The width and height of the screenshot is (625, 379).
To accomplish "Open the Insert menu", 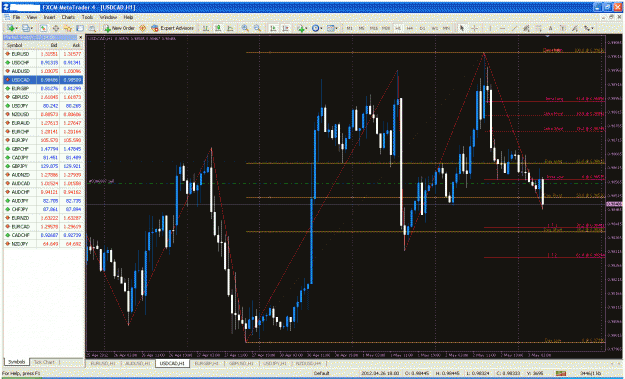I will (x=49, y=18).
